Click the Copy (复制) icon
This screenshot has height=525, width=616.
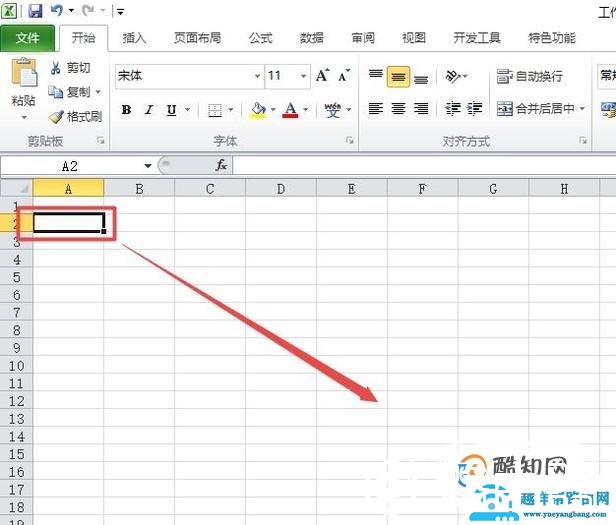55,92
